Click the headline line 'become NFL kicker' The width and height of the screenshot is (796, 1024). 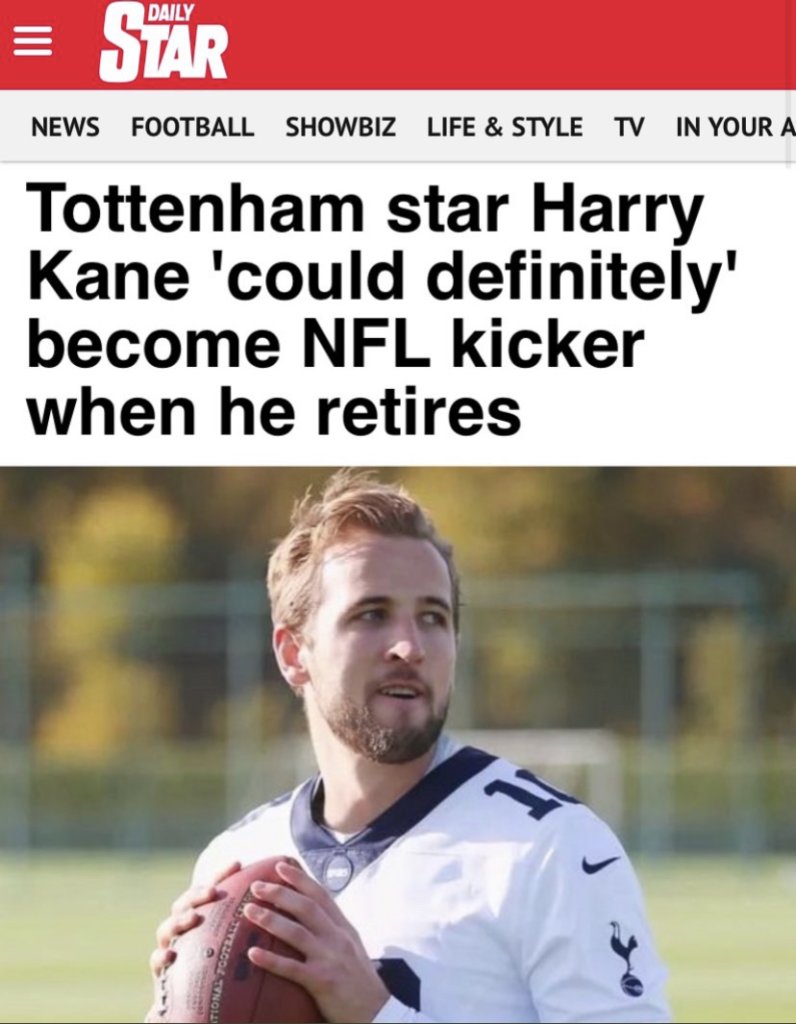click(336, 345)
